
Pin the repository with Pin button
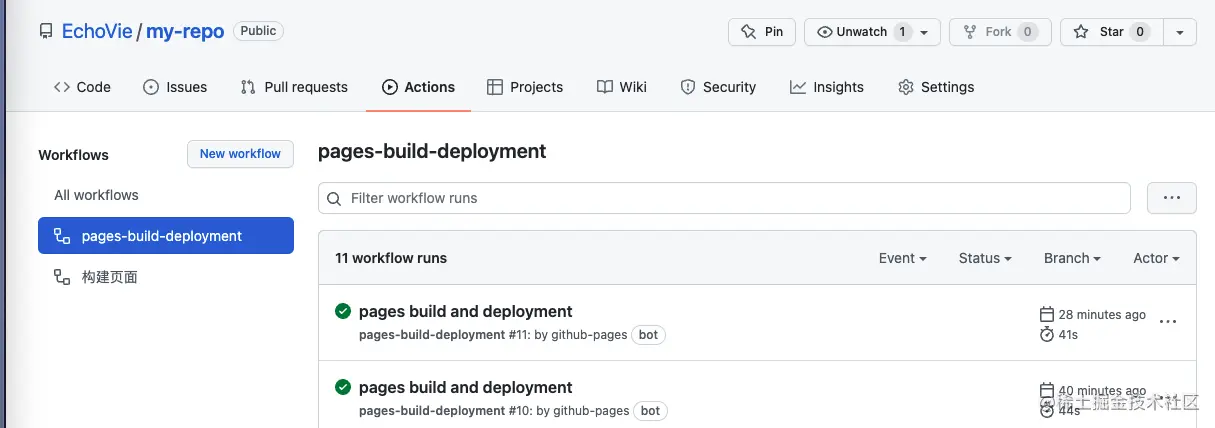point(762,32)
